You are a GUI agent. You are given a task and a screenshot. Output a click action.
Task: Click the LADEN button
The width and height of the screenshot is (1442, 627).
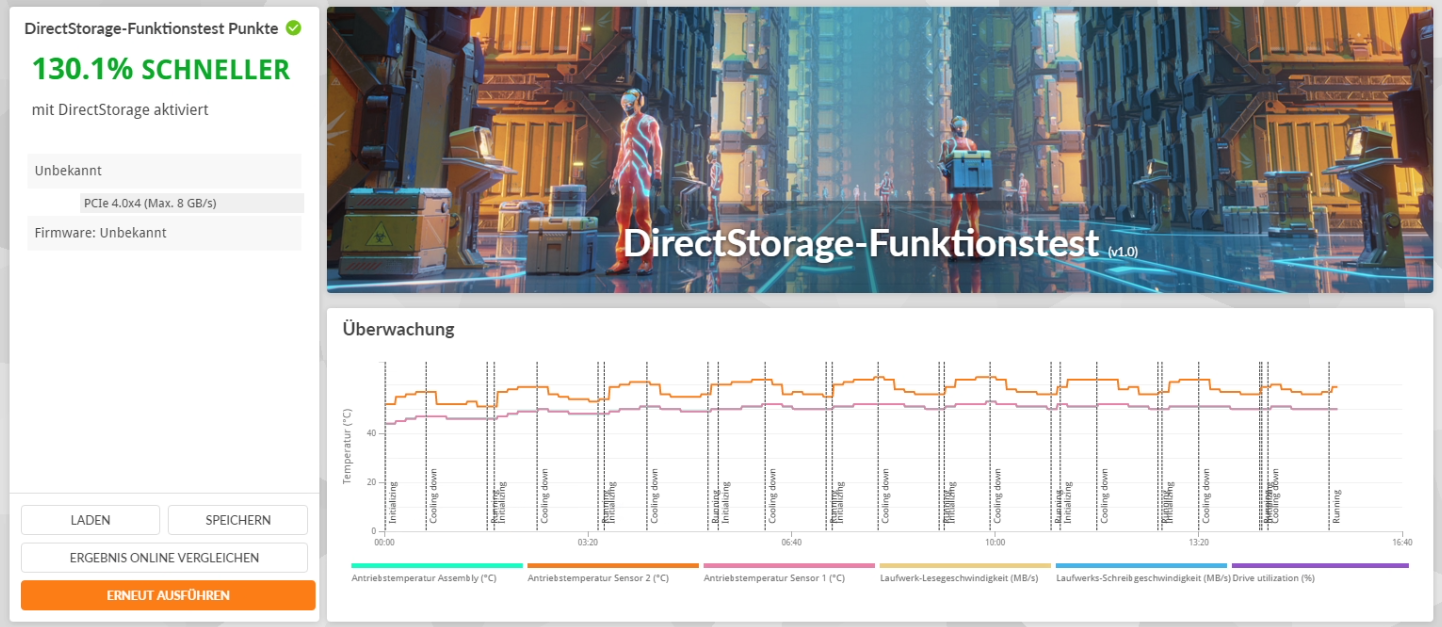click(x=90, y=520)
